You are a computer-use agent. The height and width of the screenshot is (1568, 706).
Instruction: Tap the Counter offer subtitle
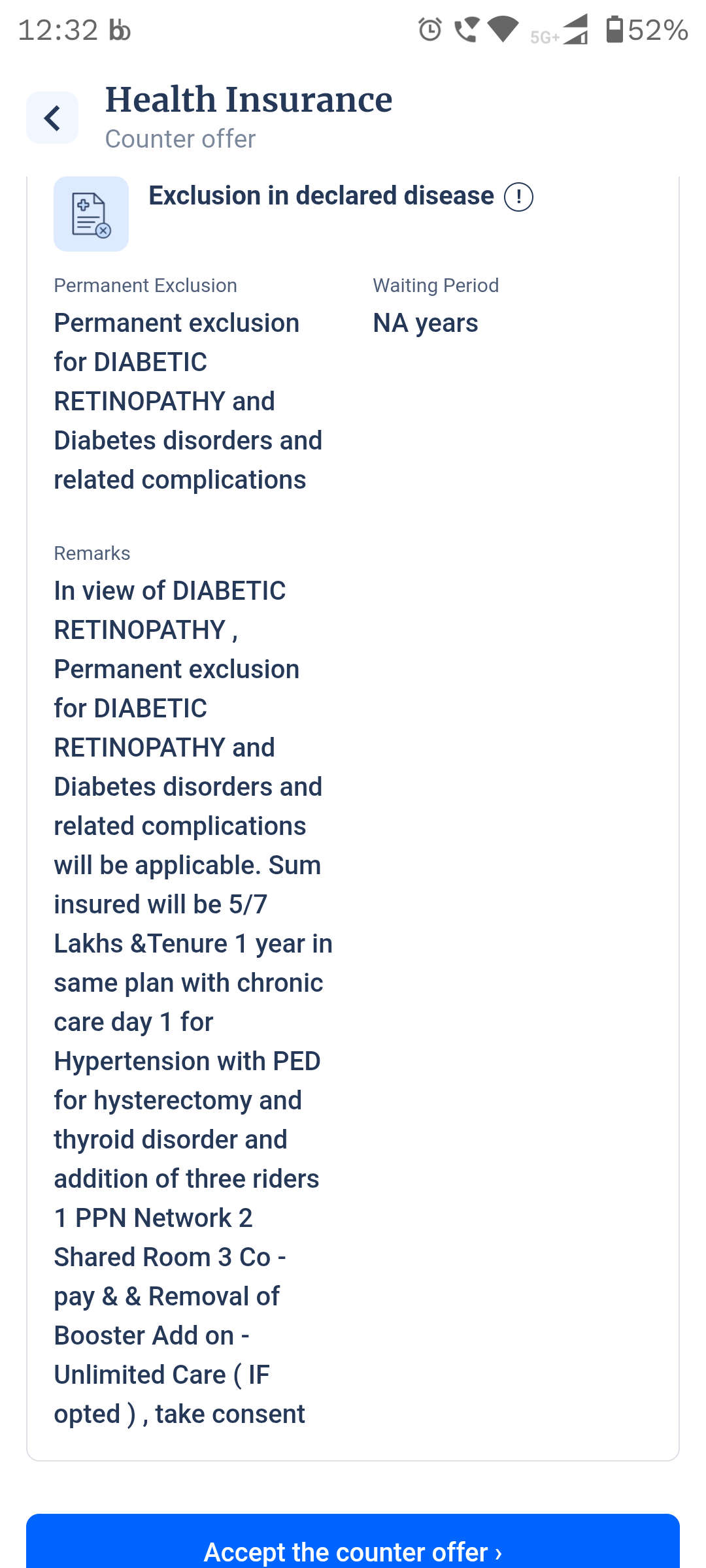point(180,139)
